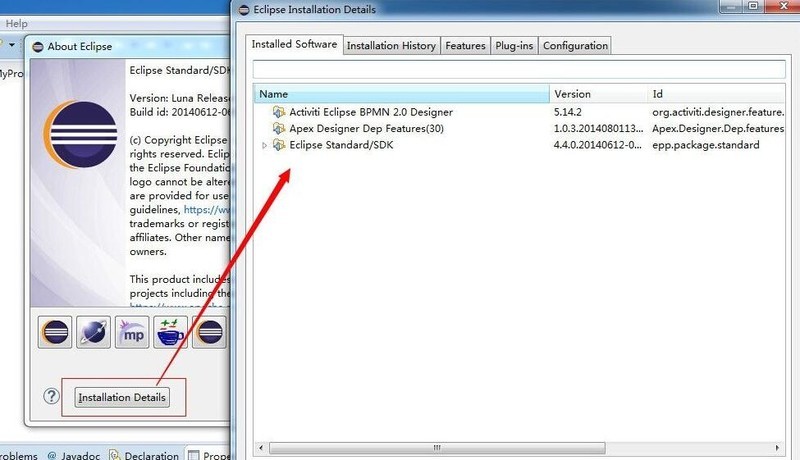Sort the list by Name column header
The width and height of the screenshot is (800, 460).
400,94
